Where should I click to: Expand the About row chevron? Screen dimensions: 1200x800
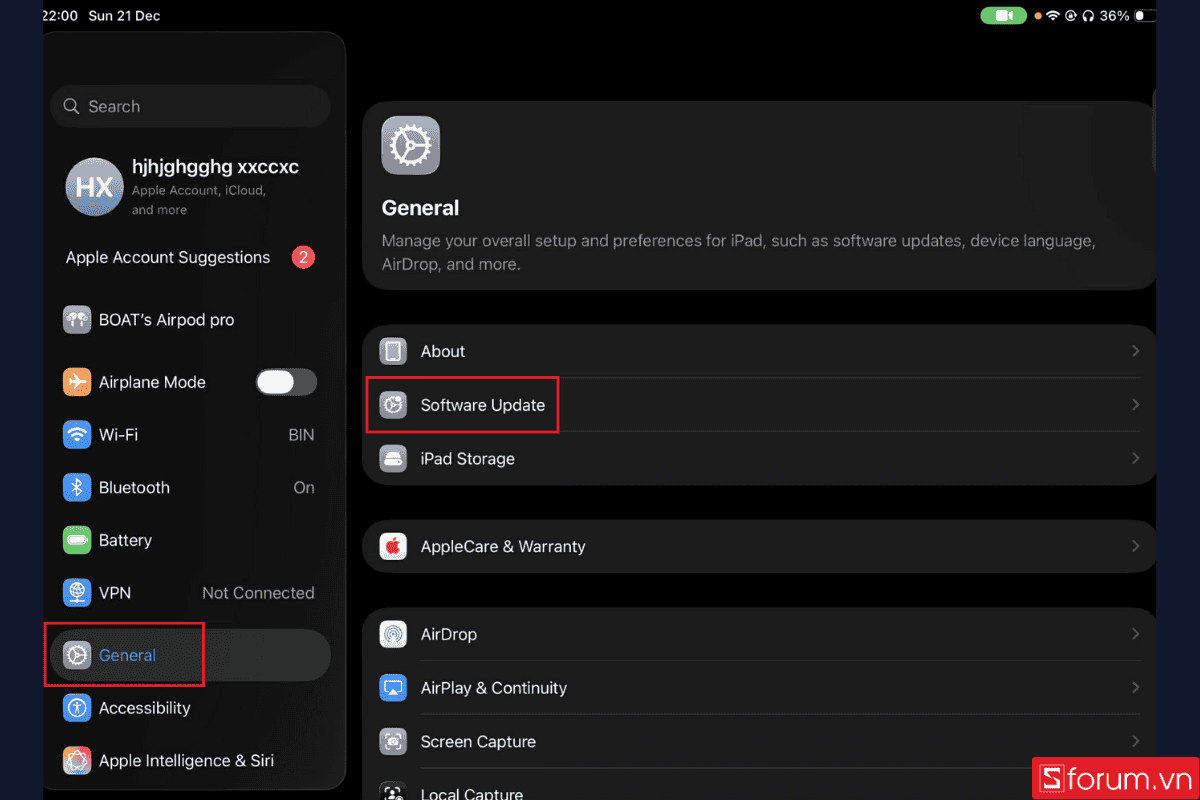click(1135, 351)
